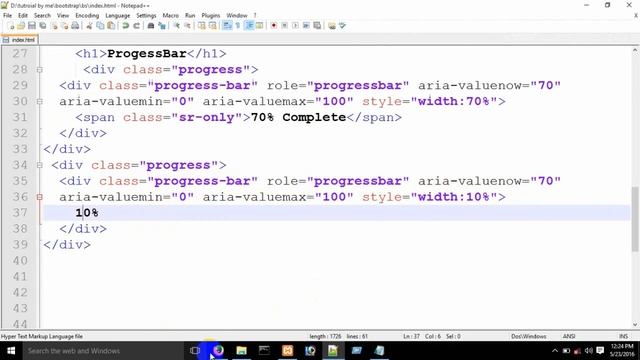Open the Window menu
The image size is (640, 360).
click(237, 16)
